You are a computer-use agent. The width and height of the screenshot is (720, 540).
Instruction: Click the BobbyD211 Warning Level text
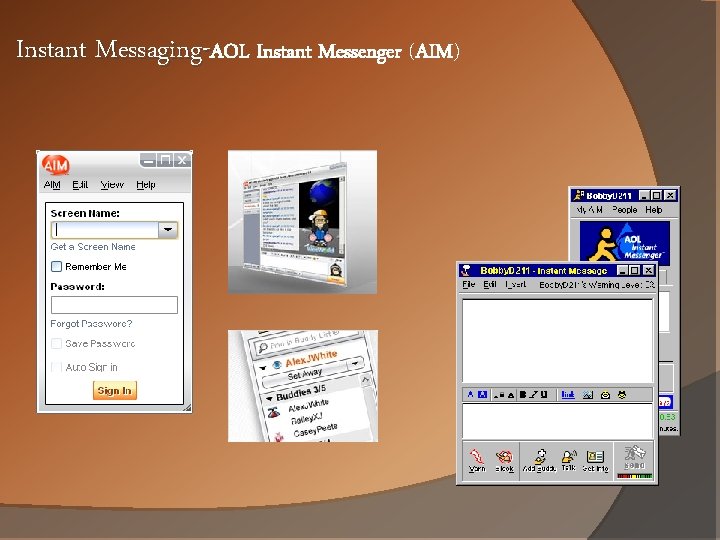[597, 285]
